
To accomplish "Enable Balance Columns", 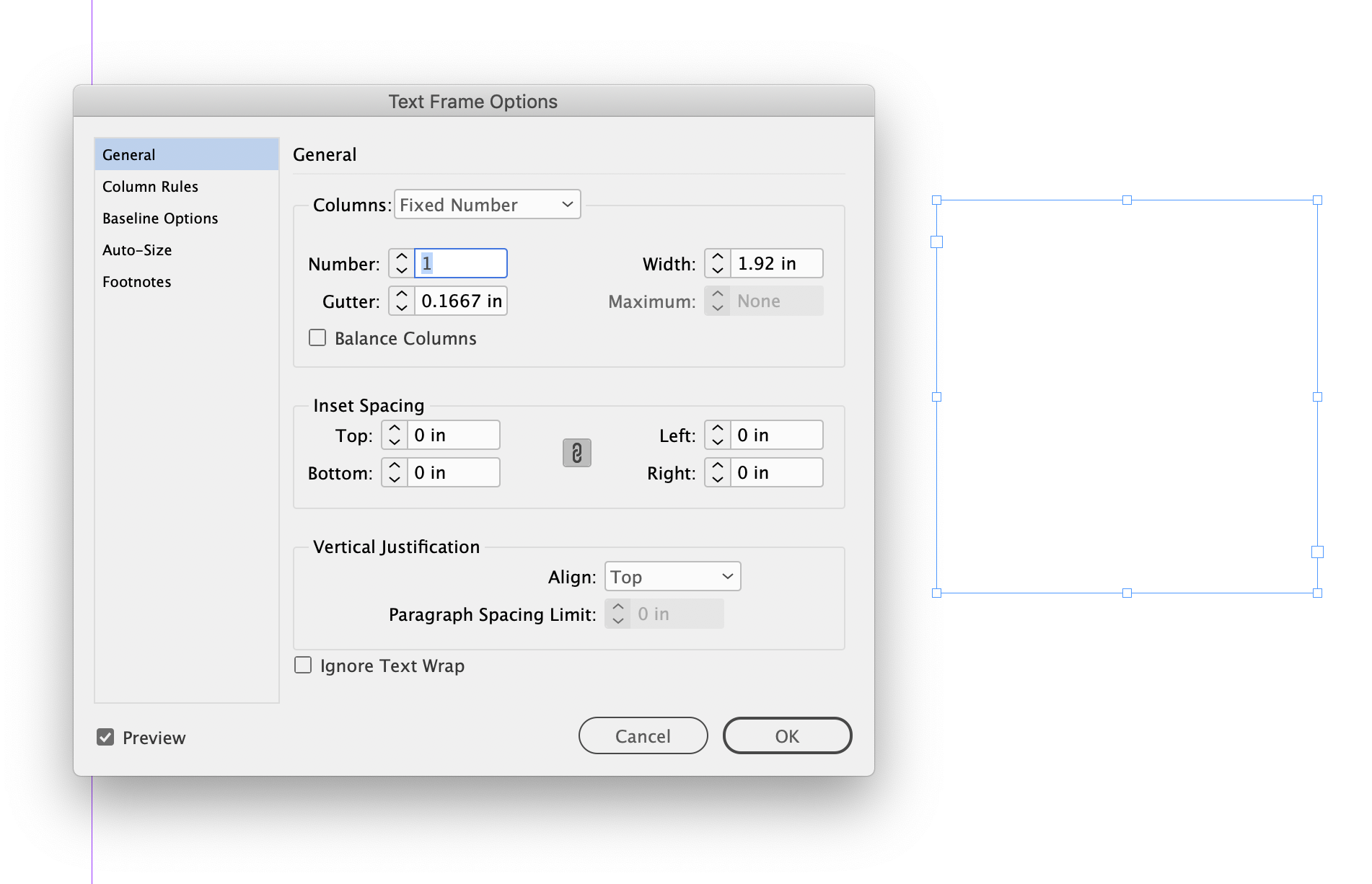I will [317, 337].
